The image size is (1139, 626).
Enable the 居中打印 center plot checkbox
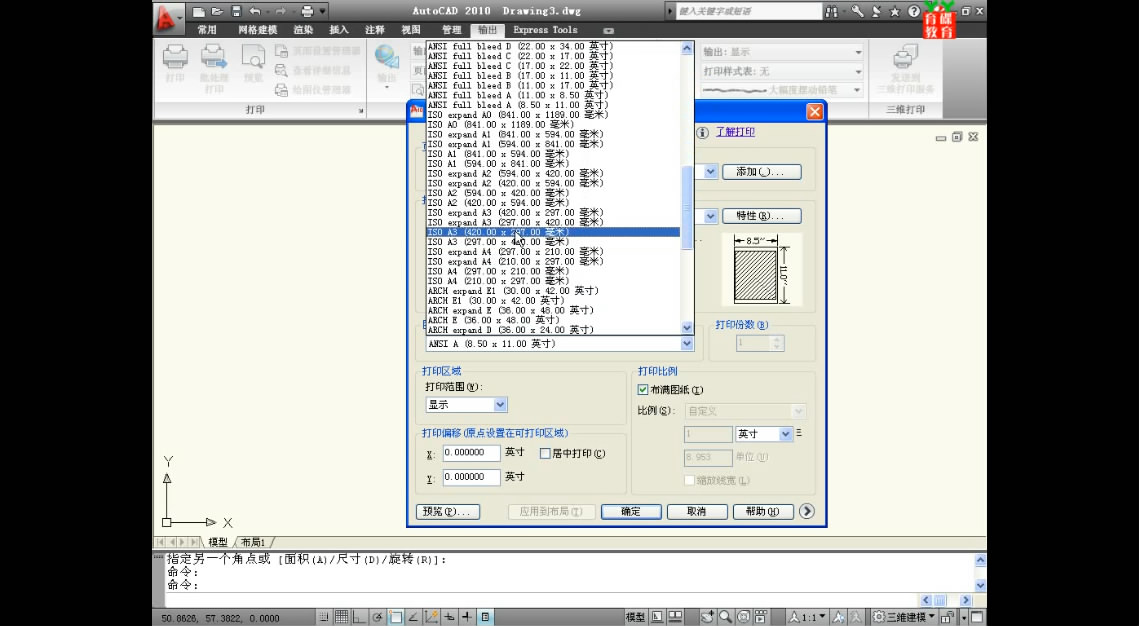[x=546, y=454]
